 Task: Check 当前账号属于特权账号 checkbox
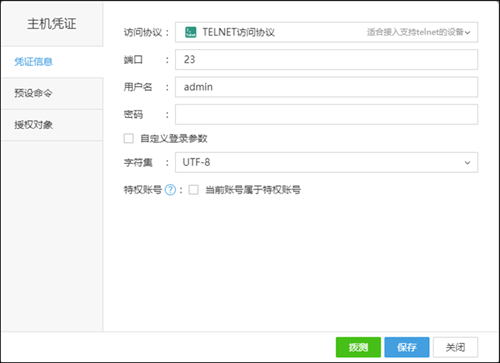(x=194, y=190)
